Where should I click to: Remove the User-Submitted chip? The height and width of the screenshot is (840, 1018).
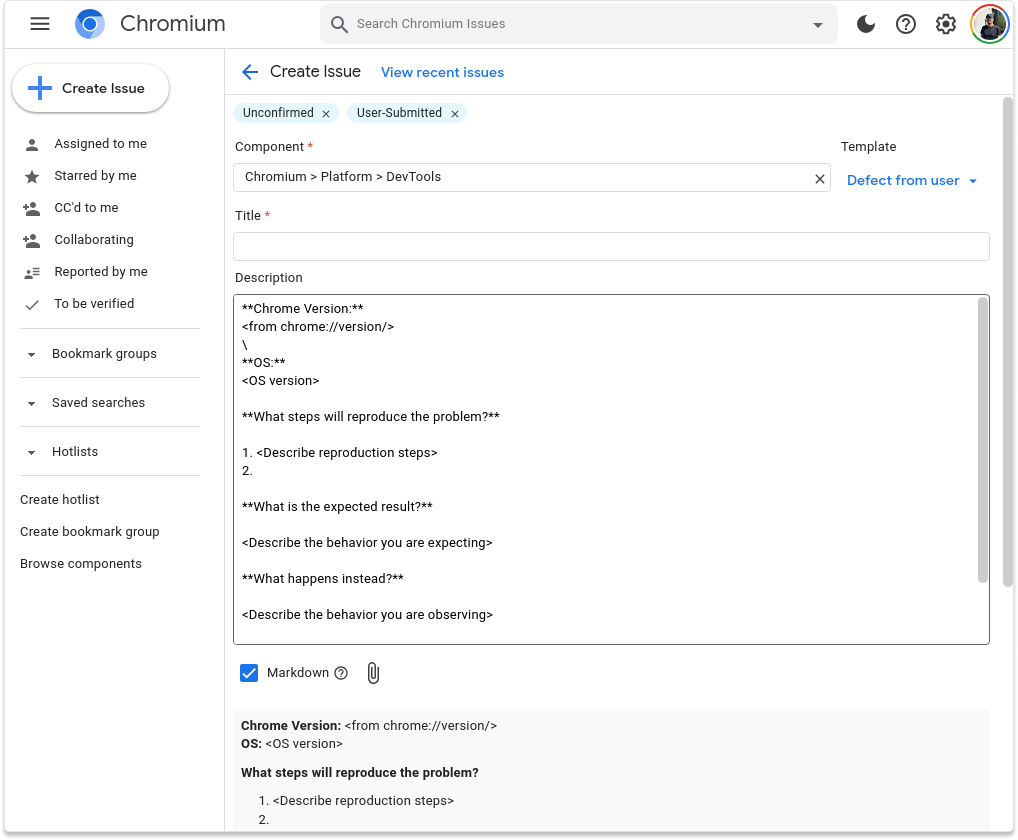coord(455,114)
